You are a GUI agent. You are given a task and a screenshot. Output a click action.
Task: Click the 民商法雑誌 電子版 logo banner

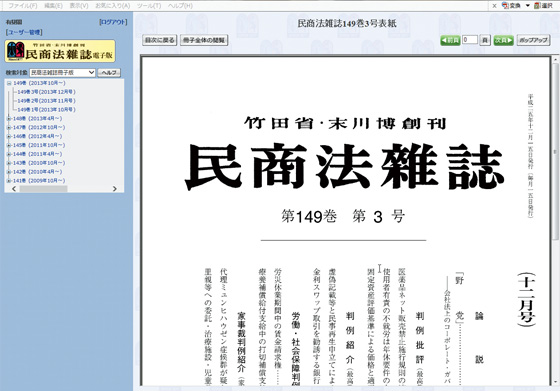click(60, 51)
